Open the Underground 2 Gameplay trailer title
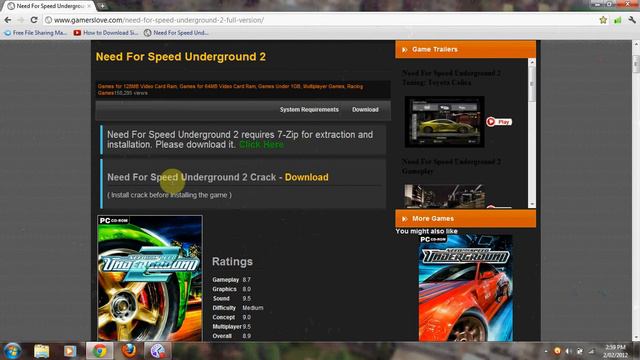Viewport: 640px width, 360px height. pos(451,166)
